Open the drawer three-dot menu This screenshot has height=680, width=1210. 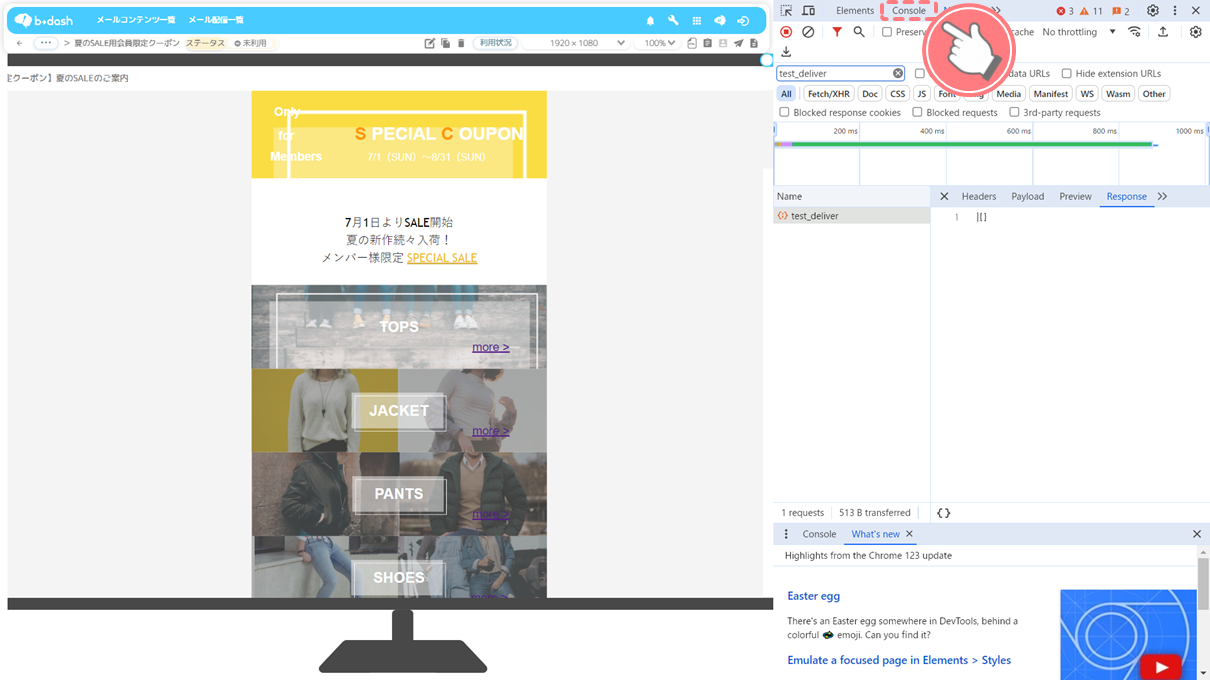786,534
